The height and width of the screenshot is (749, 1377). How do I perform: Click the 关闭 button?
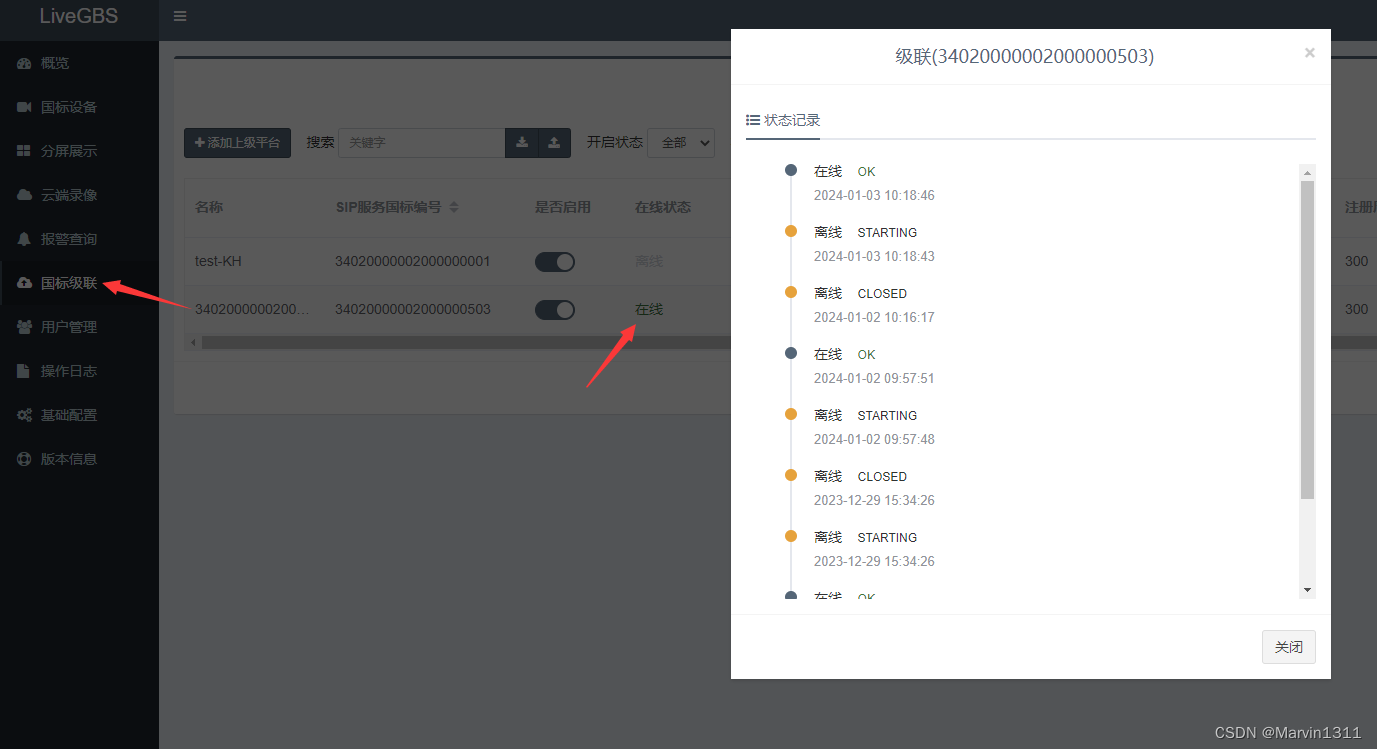point(1289,647)
